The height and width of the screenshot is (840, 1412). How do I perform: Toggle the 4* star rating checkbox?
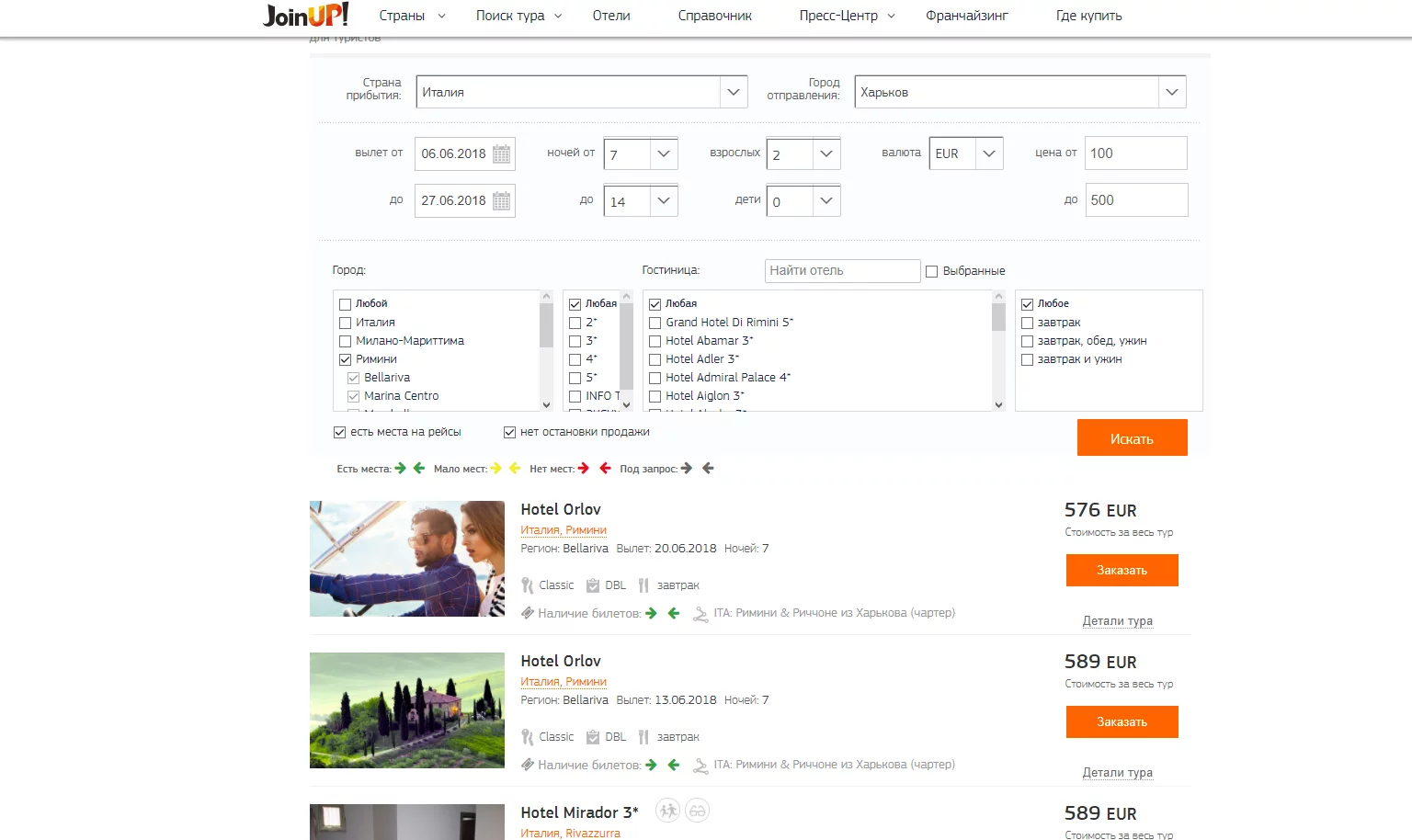coord(575,359)
